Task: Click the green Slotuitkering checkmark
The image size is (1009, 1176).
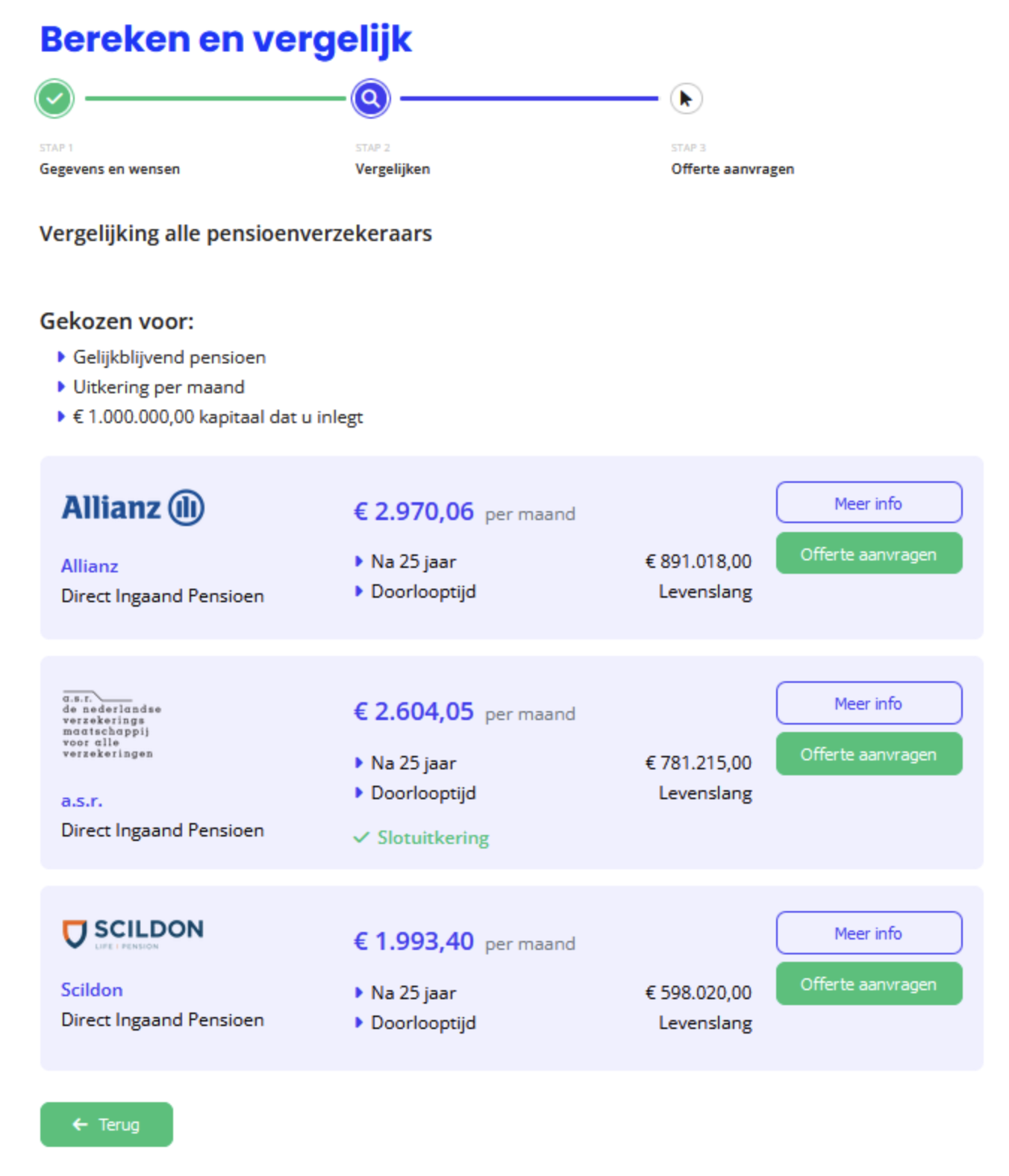Action: tap(361, 837)
